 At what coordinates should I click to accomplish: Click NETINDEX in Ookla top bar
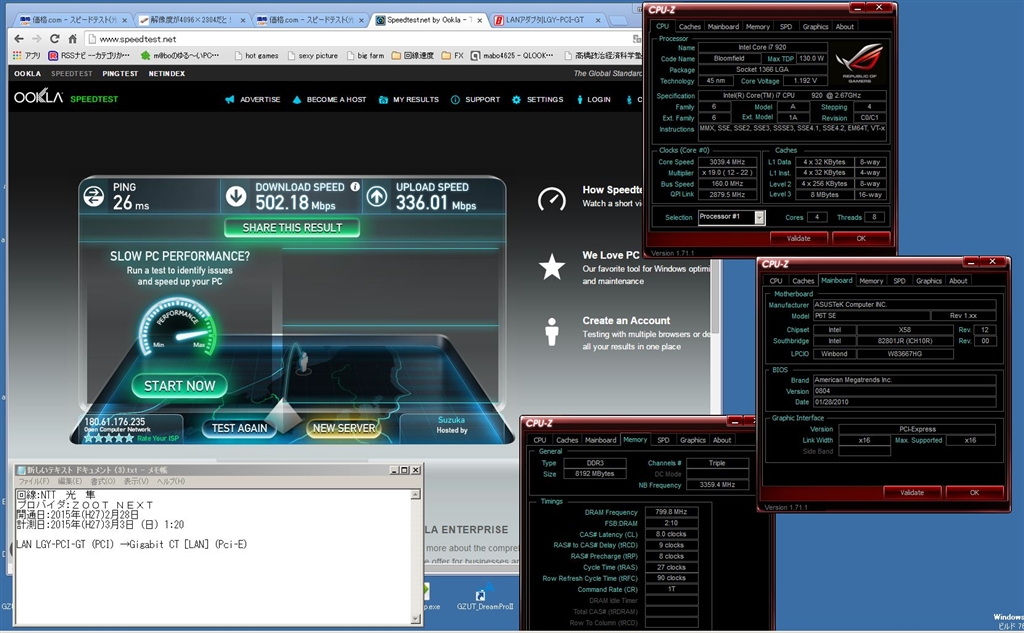(167, 74)
